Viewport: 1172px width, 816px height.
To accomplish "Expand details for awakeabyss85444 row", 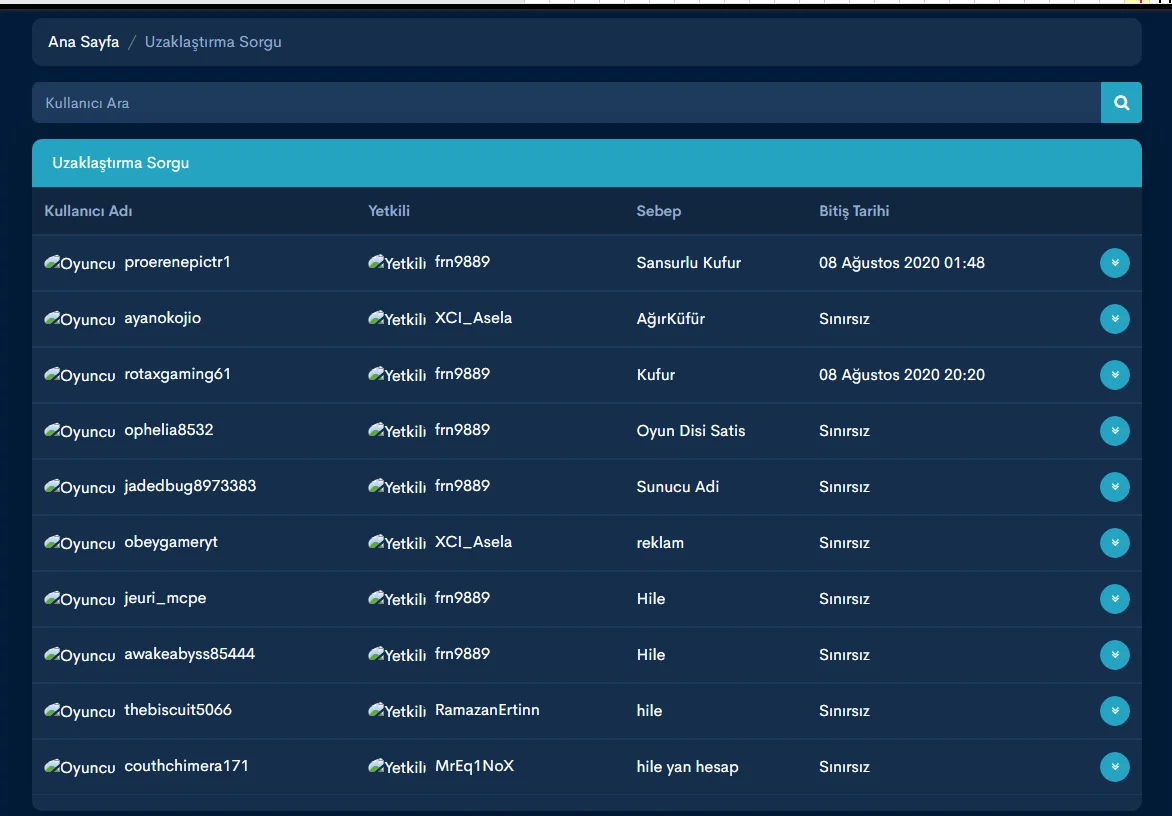I will (x=1114, y=655).
